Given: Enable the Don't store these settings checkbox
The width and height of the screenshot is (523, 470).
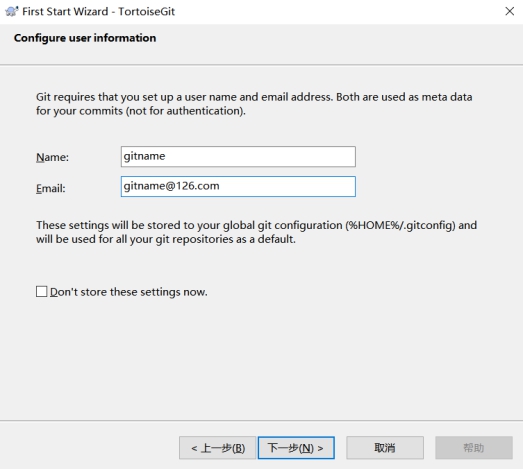Looking at the screenshot, I should tap(42, 291).
